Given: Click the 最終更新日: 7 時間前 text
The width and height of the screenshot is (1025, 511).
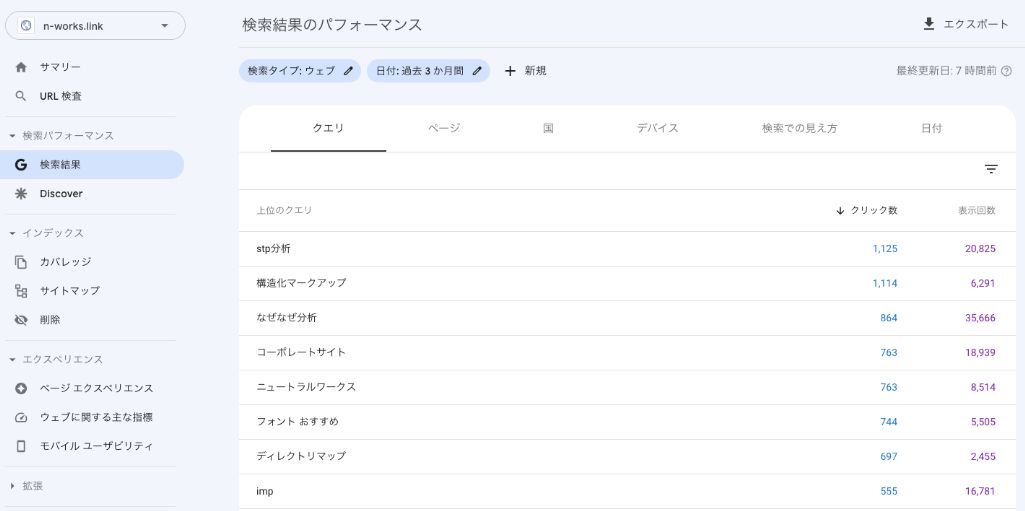Looking at the screenshot, I should click(947, 71).
